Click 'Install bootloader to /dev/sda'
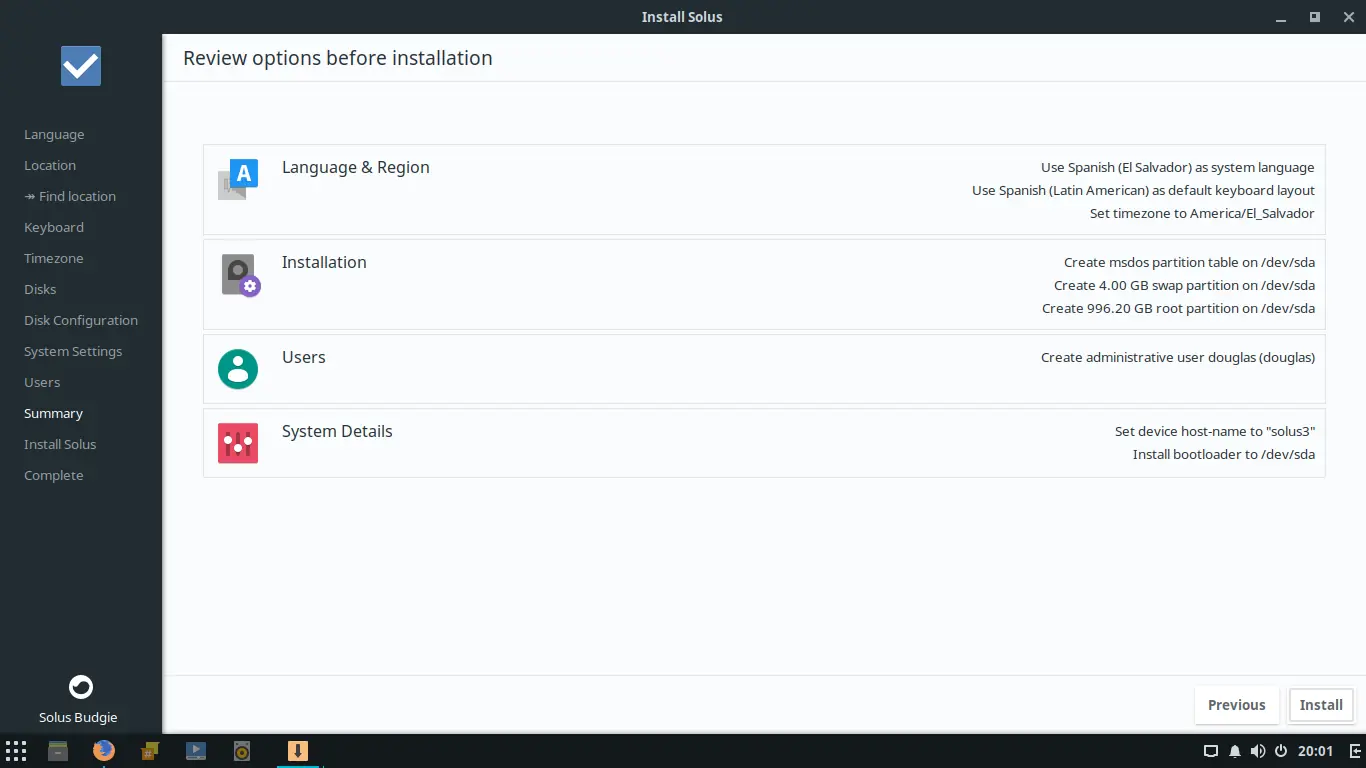Image resolution: width=1366 pixels, height=768 pixels. pyautogui.click(x=1224, y=455)
